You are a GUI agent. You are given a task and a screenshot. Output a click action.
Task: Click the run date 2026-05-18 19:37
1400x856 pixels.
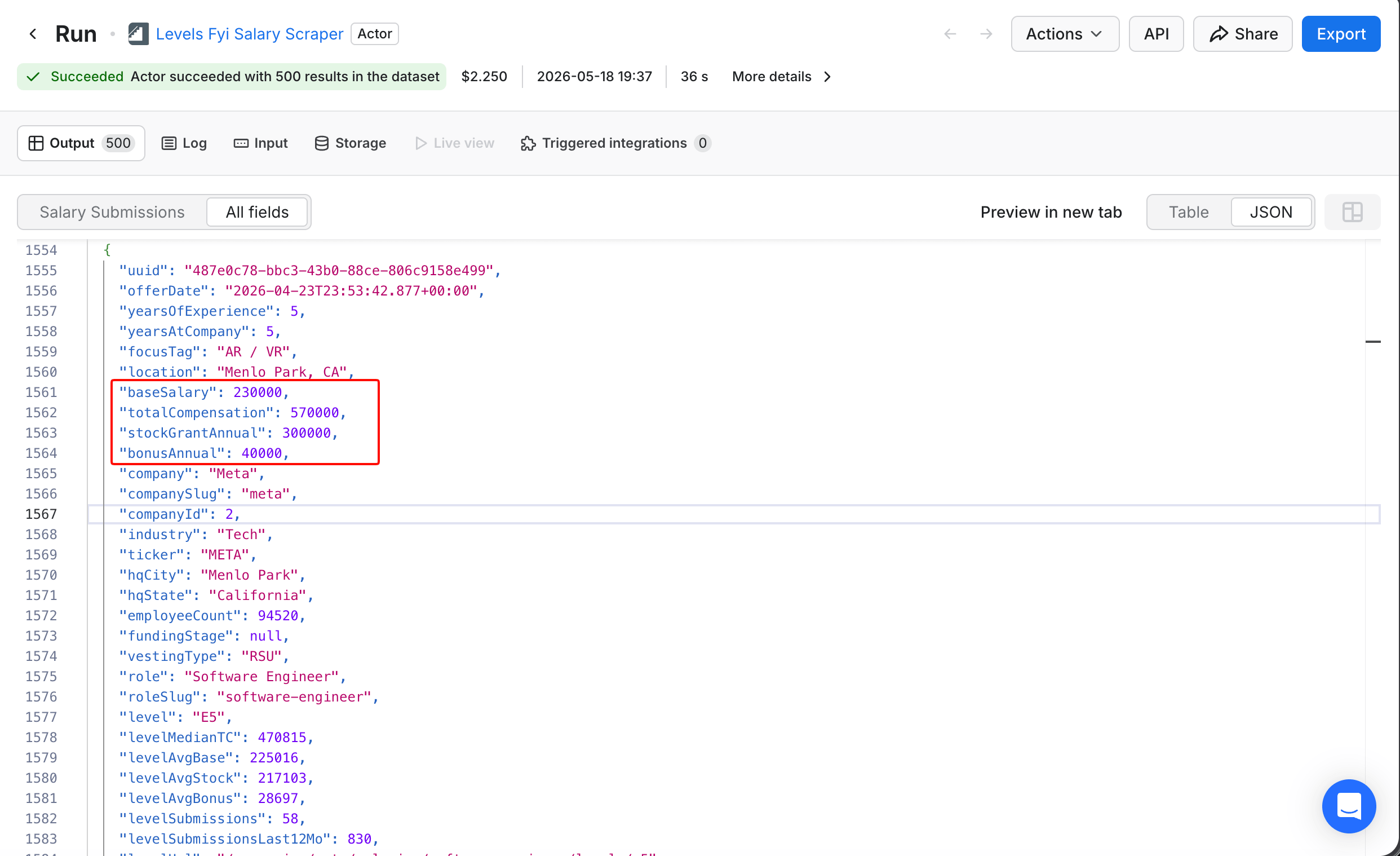(x=594, y=77)
